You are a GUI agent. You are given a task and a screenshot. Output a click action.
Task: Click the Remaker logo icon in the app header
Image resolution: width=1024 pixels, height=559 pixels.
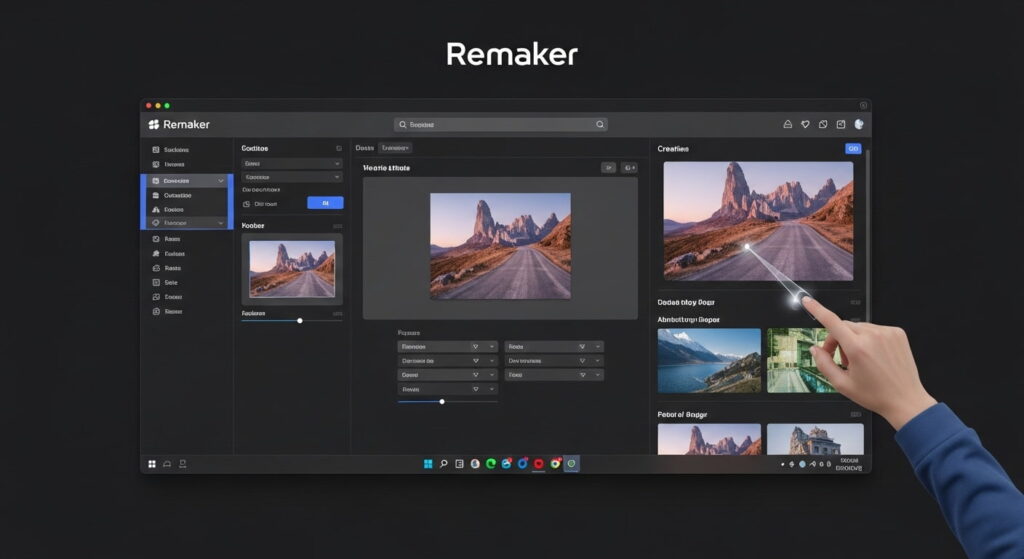(153, 125)
